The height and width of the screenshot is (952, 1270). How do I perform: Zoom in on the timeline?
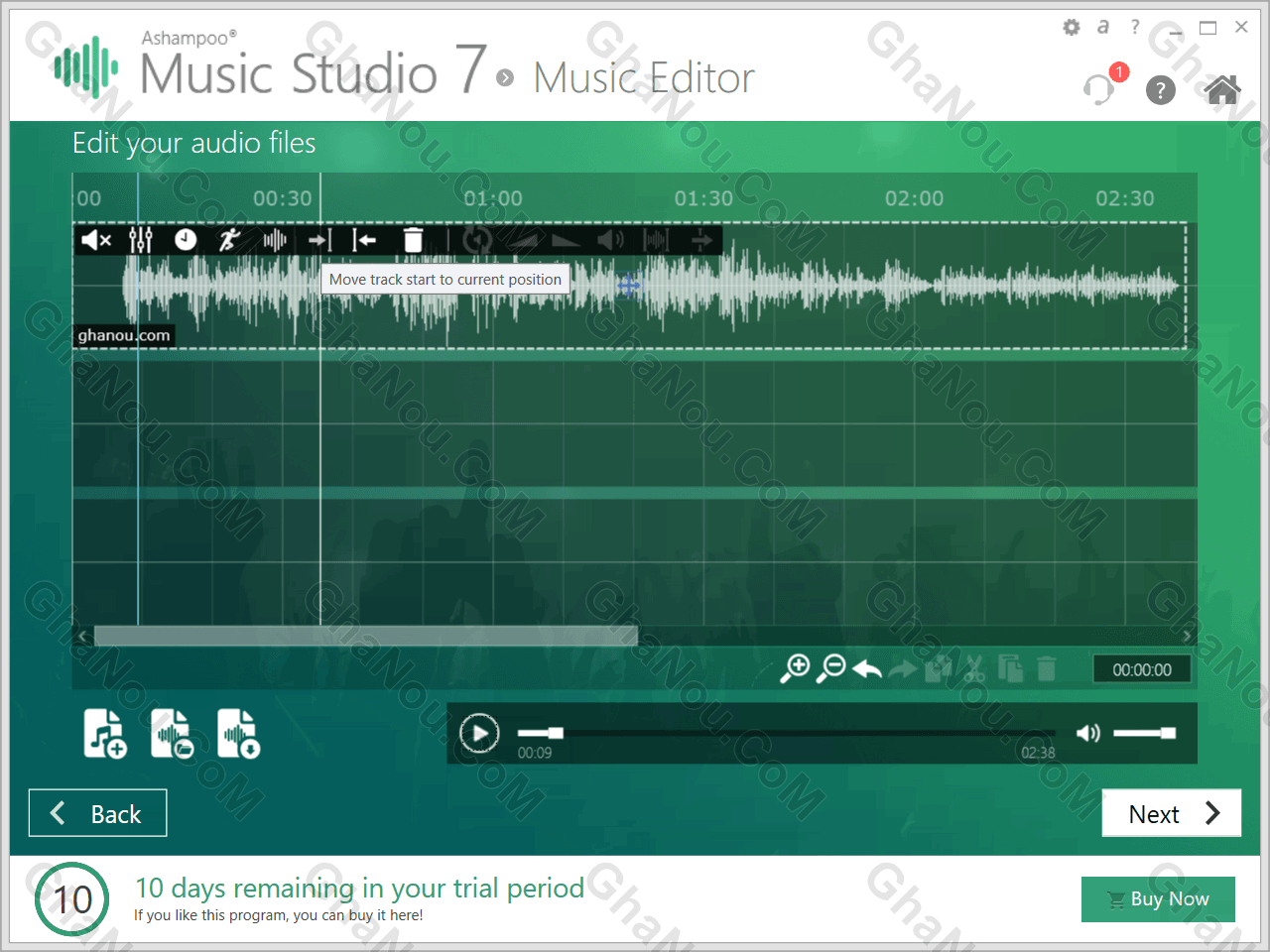(x=795, y=669)
